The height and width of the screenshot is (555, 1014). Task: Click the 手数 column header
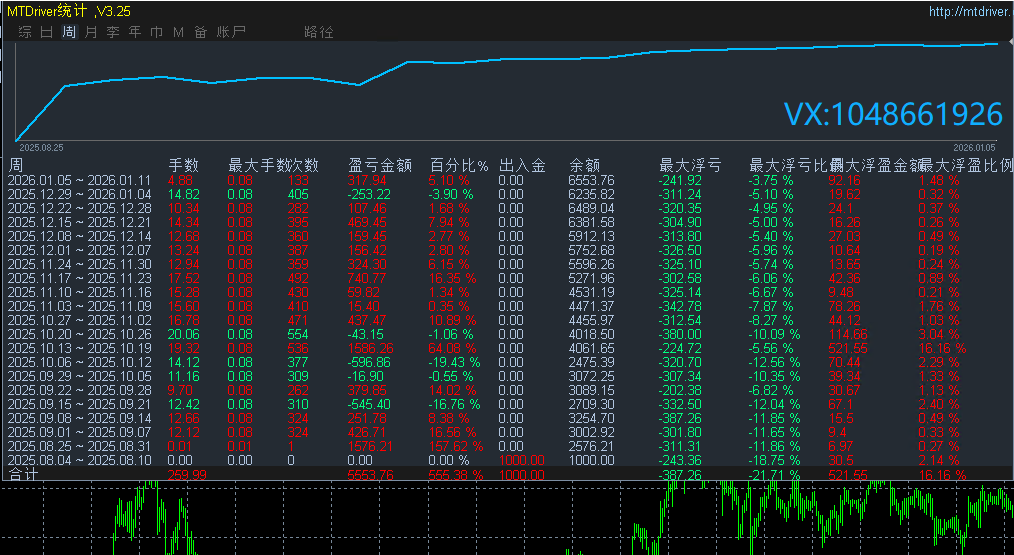(183, 165)
